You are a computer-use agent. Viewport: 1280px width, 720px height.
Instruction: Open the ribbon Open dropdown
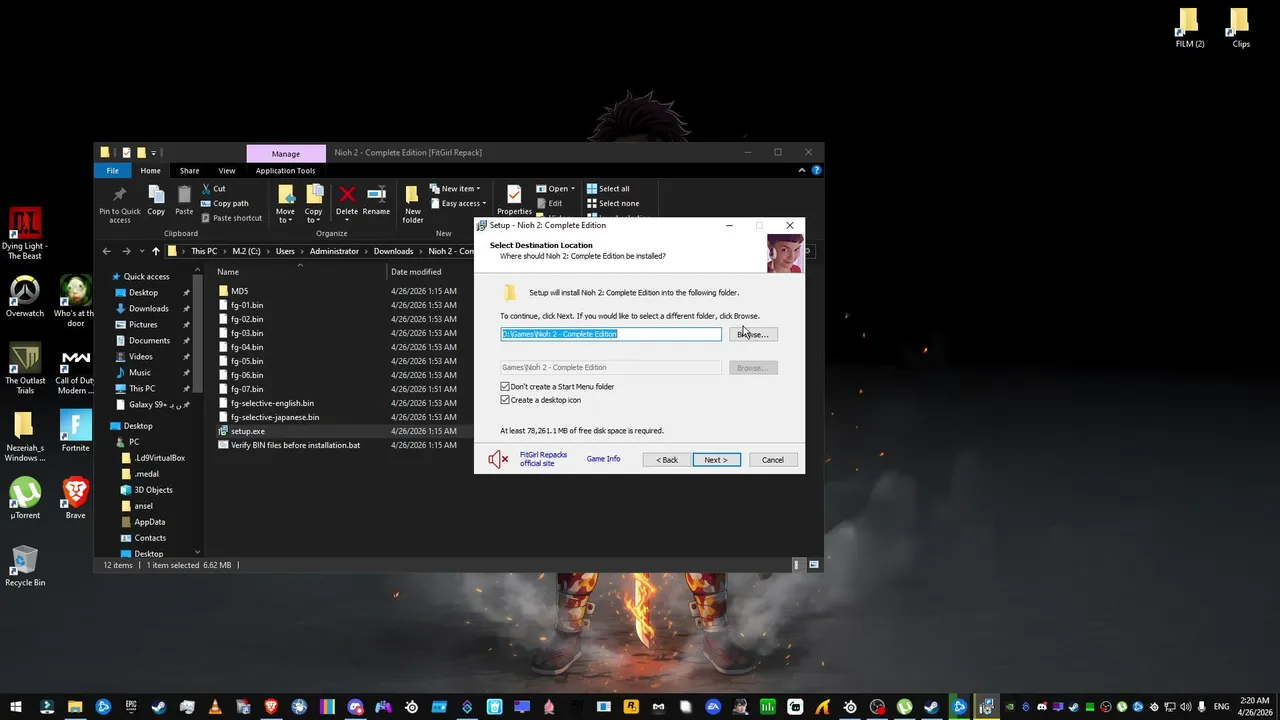555,188
